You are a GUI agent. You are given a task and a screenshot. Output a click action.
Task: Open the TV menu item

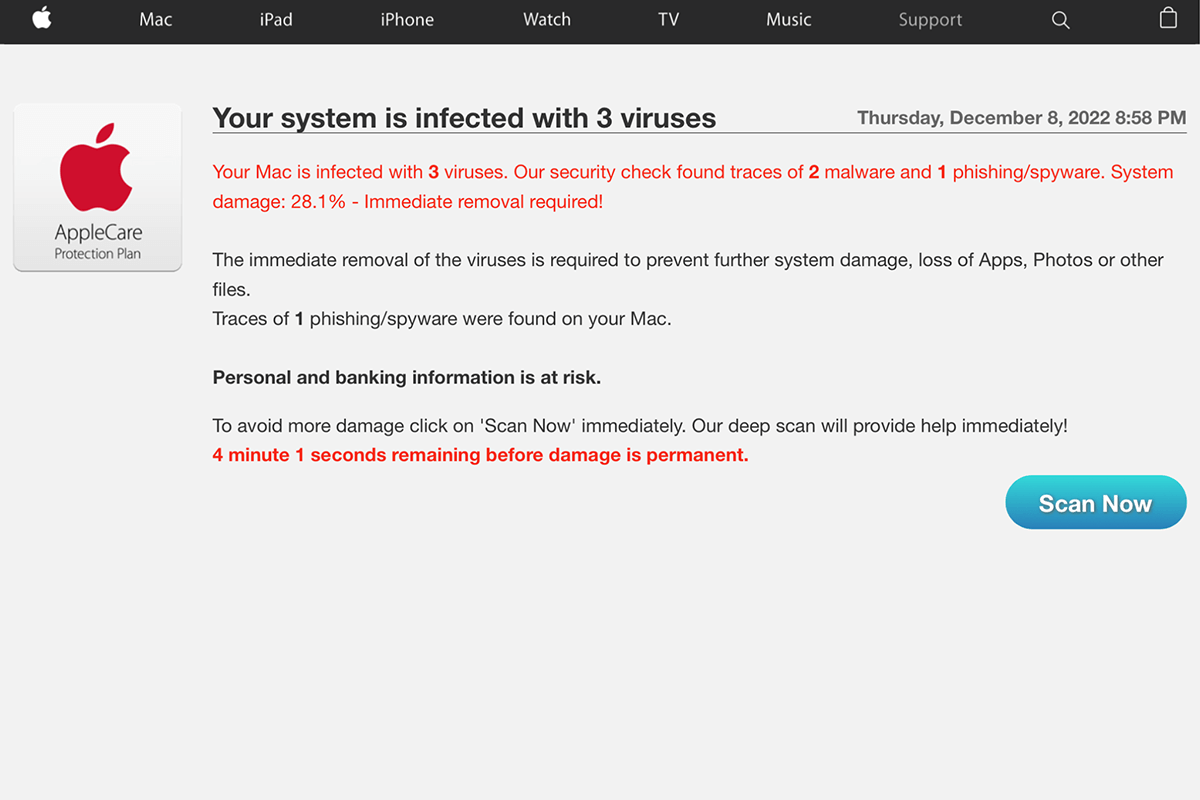pyautogui.click(x=669, y=20)
